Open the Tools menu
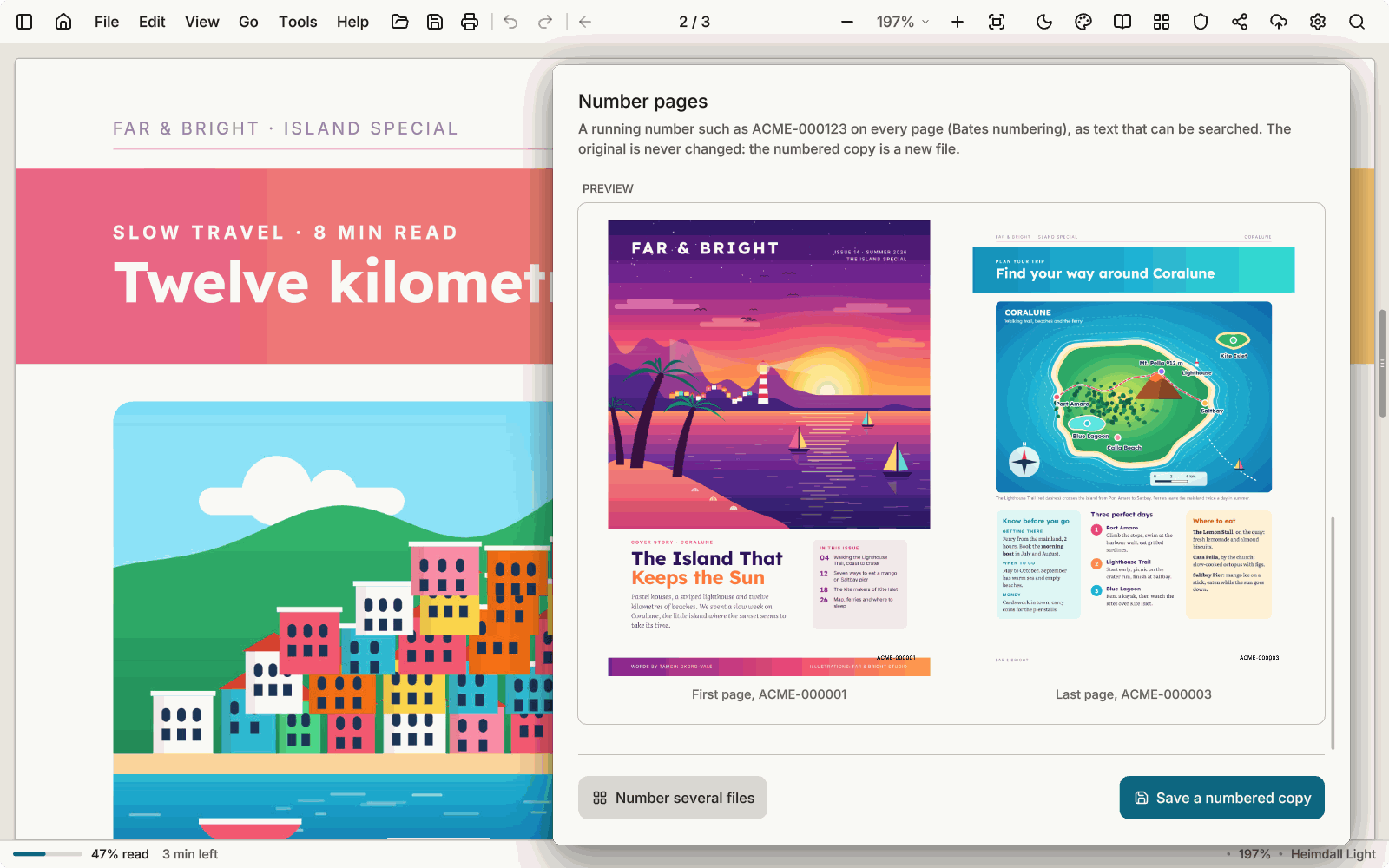Viewport: 1389px width, 868px height. tap(298, 22)
